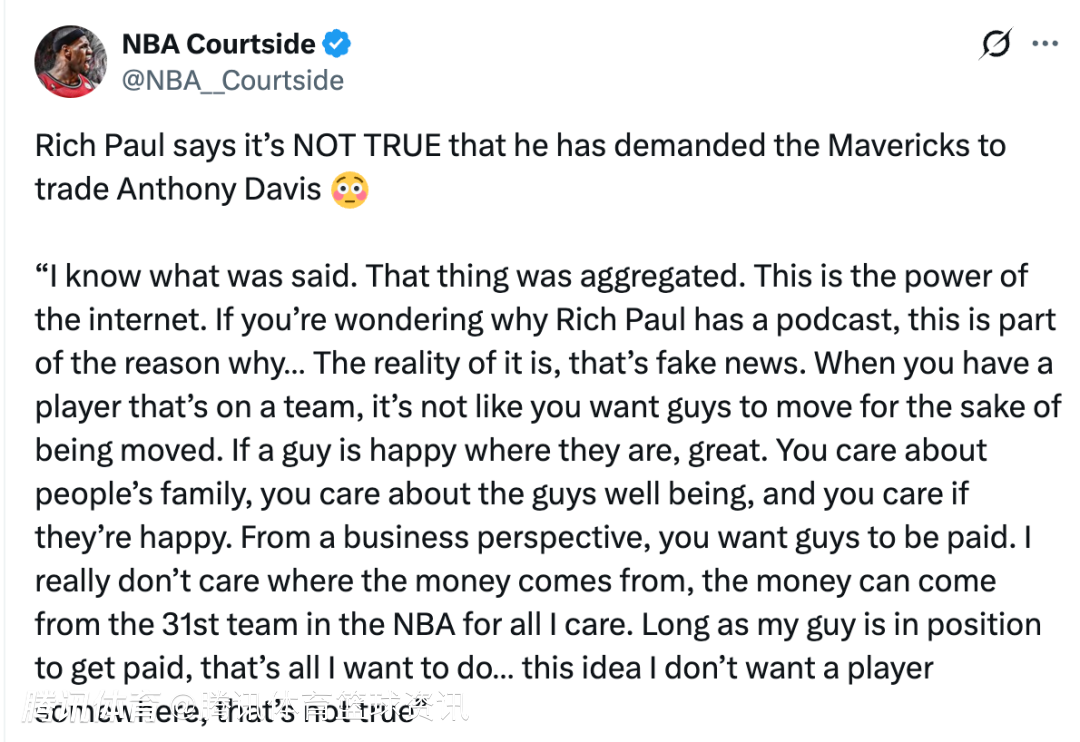1080x742 pixels.
Task: Click the blue verified badge icon
Action: click(336, 44)
